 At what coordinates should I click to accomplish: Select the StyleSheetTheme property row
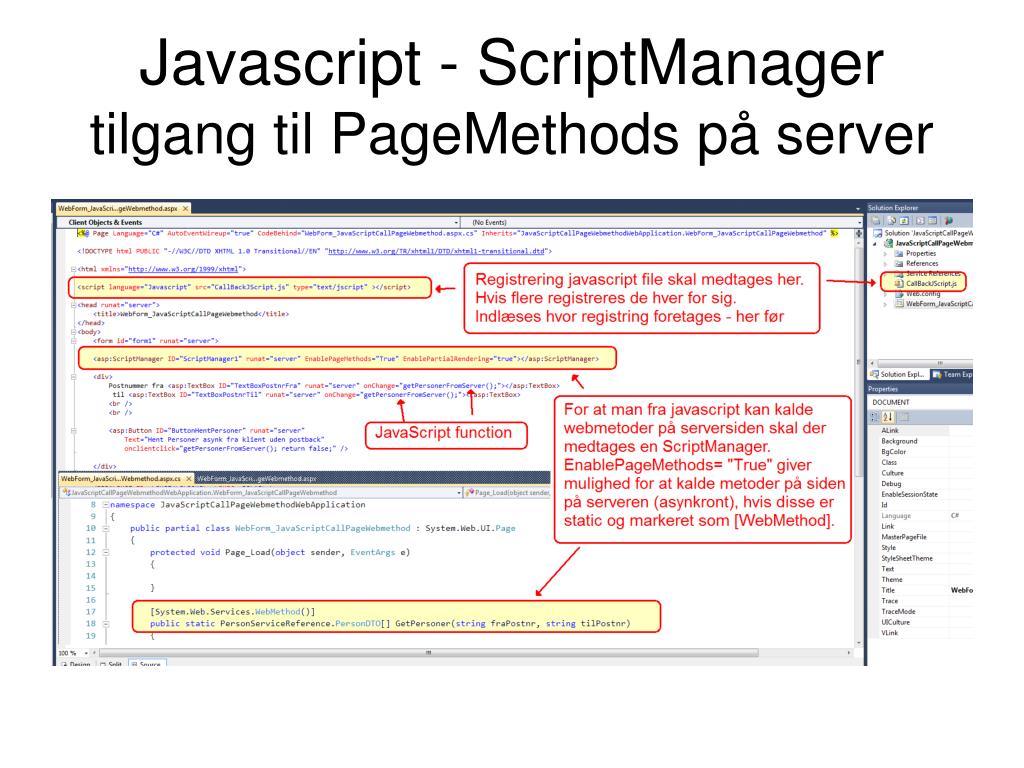pyautogui.click(x=921, y=558)
